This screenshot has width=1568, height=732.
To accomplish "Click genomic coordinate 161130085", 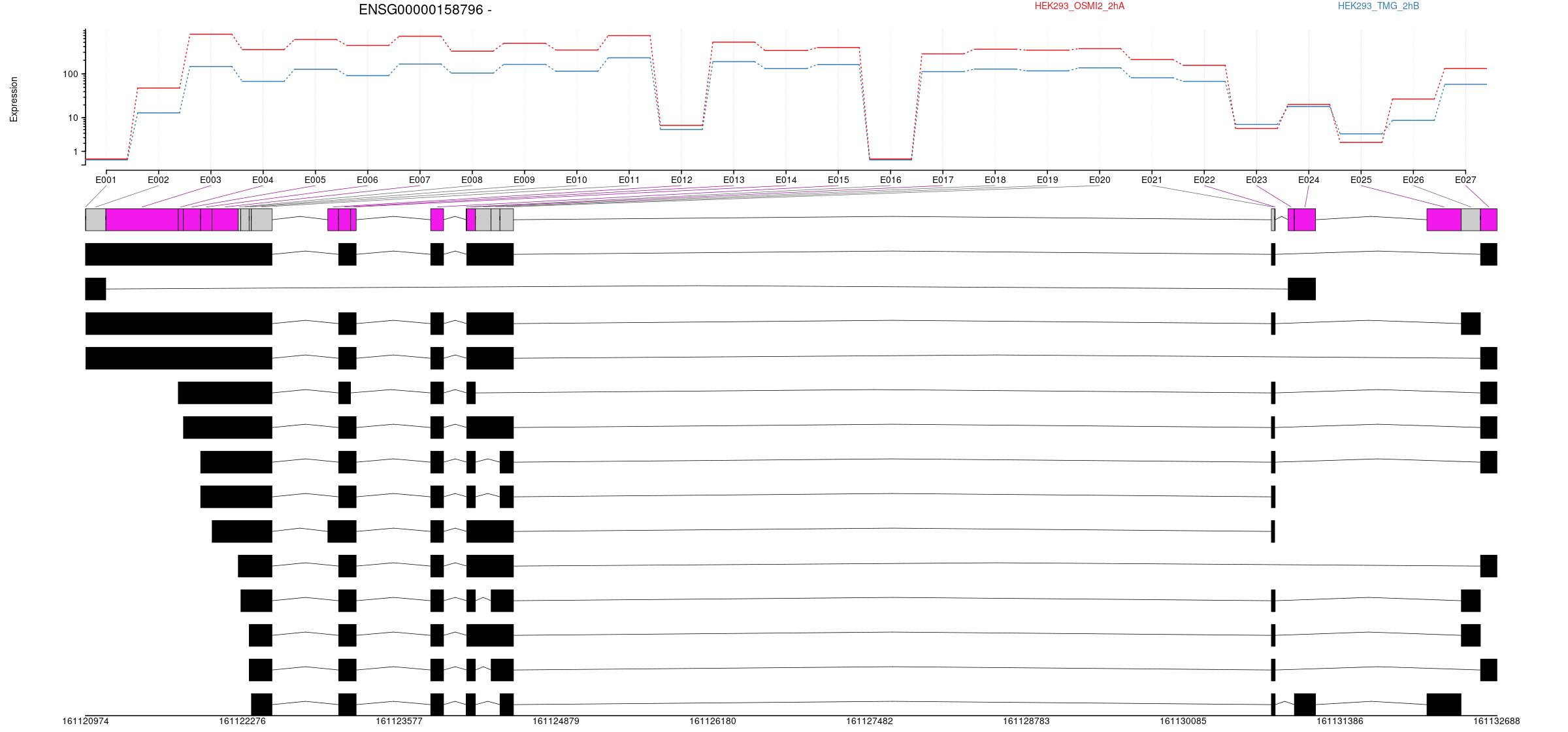I will coord(1183,722).
